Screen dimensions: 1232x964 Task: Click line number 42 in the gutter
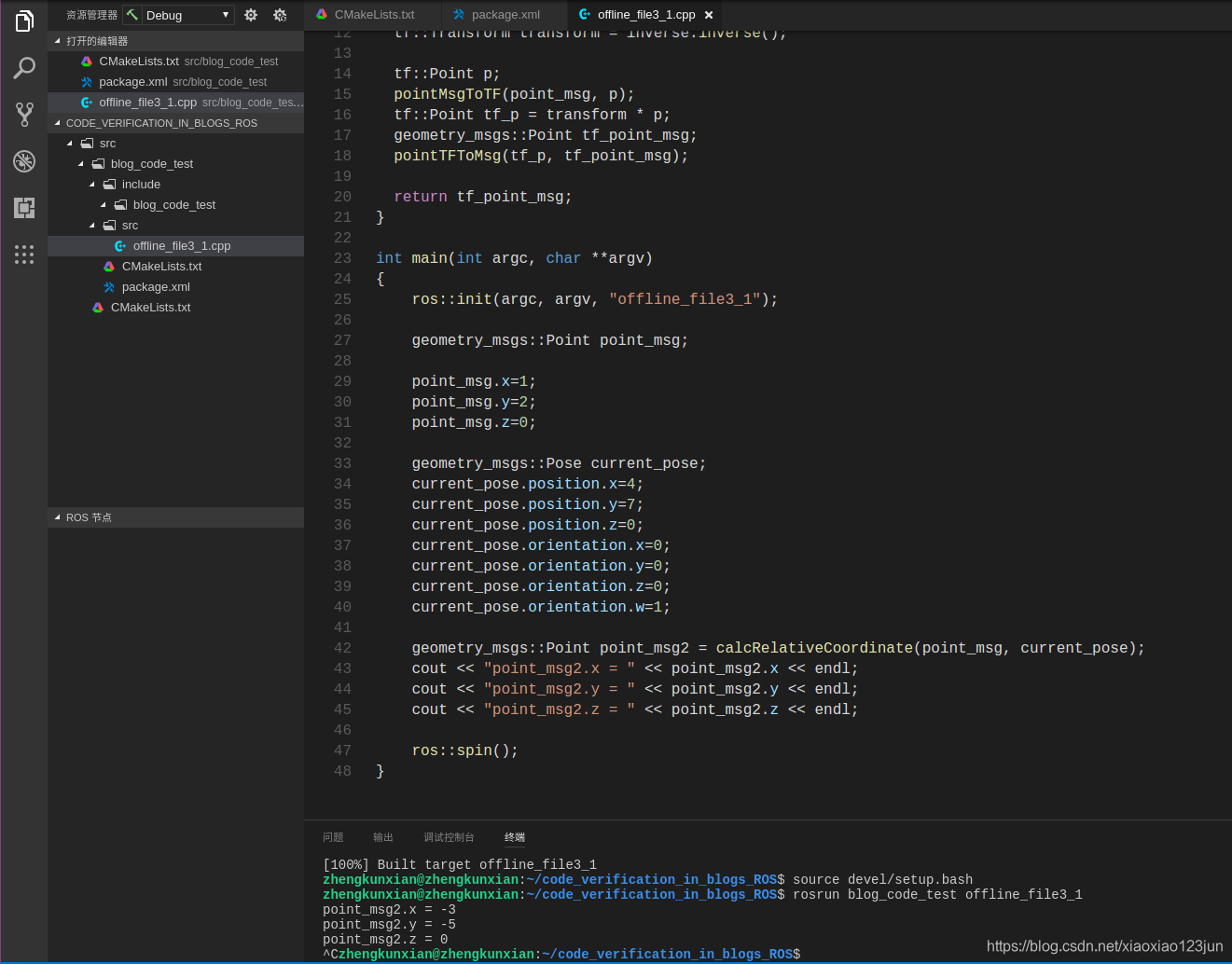tap(342, 648)
